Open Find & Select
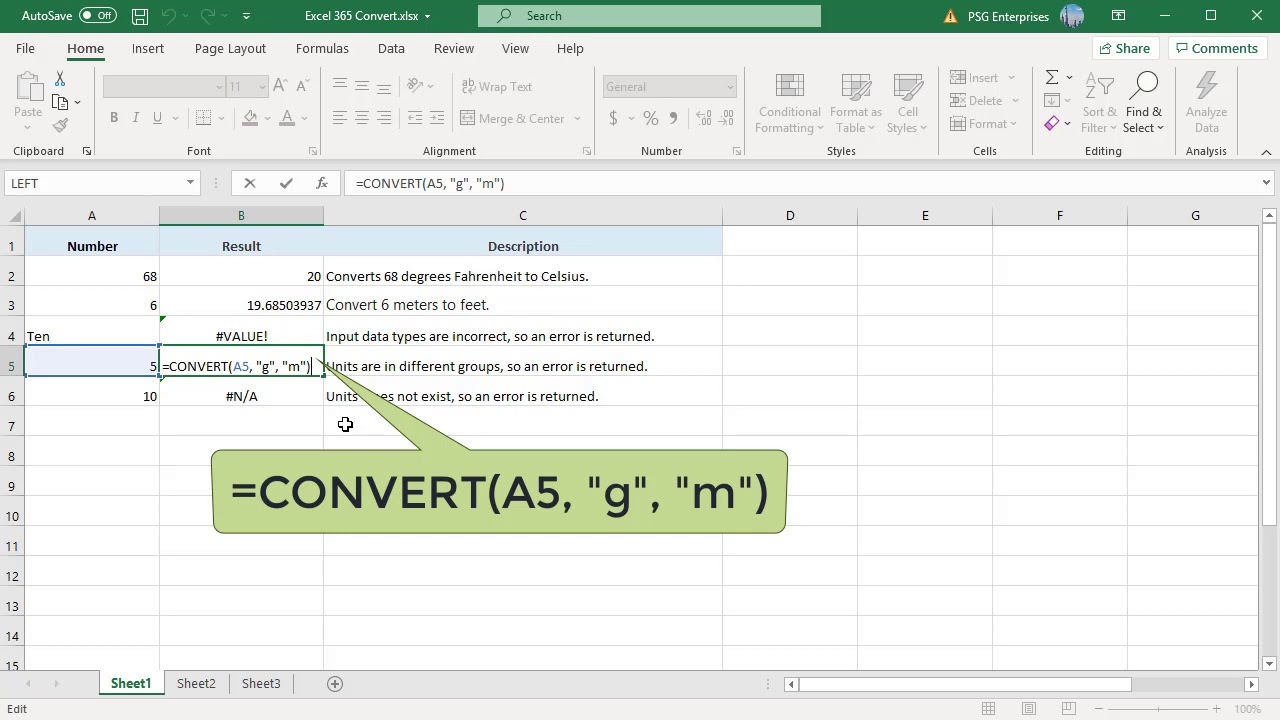 [1144, 104]
